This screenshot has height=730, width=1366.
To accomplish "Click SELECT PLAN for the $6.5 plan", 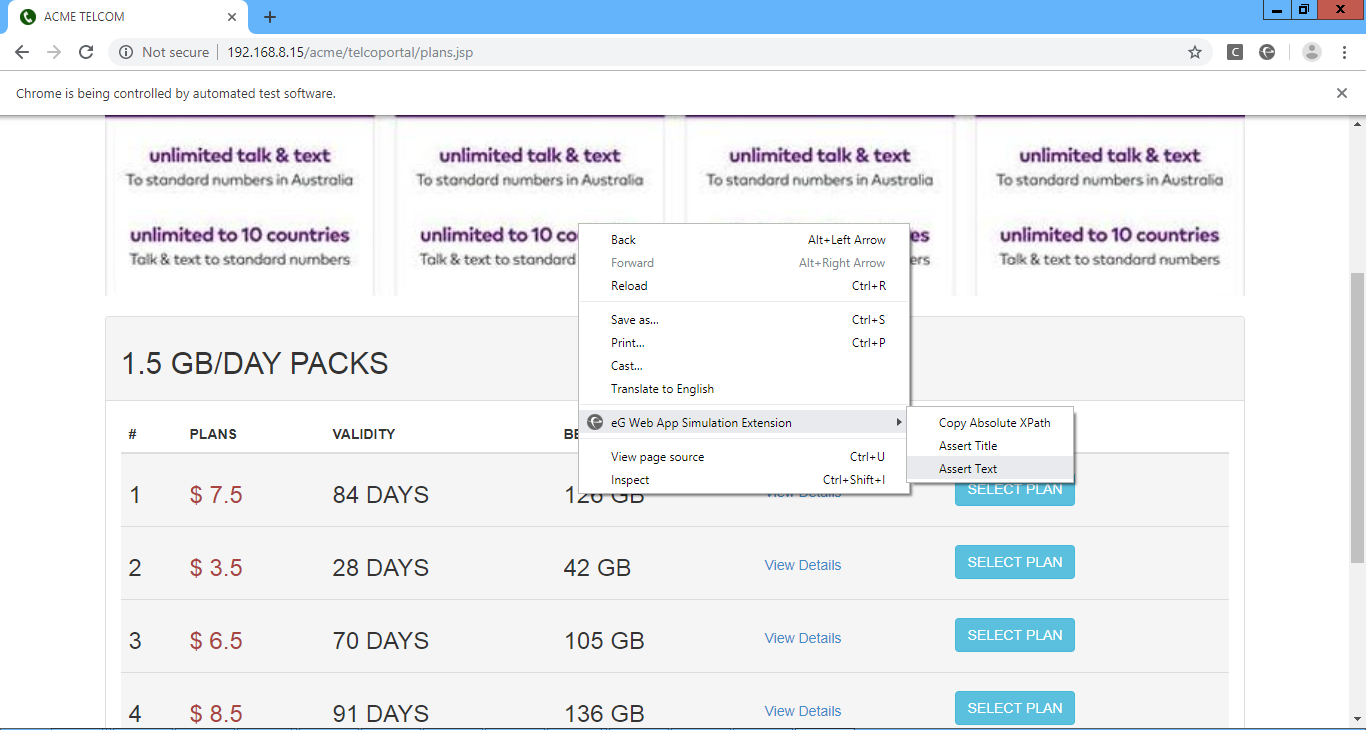I will (x=1015, y=635).
